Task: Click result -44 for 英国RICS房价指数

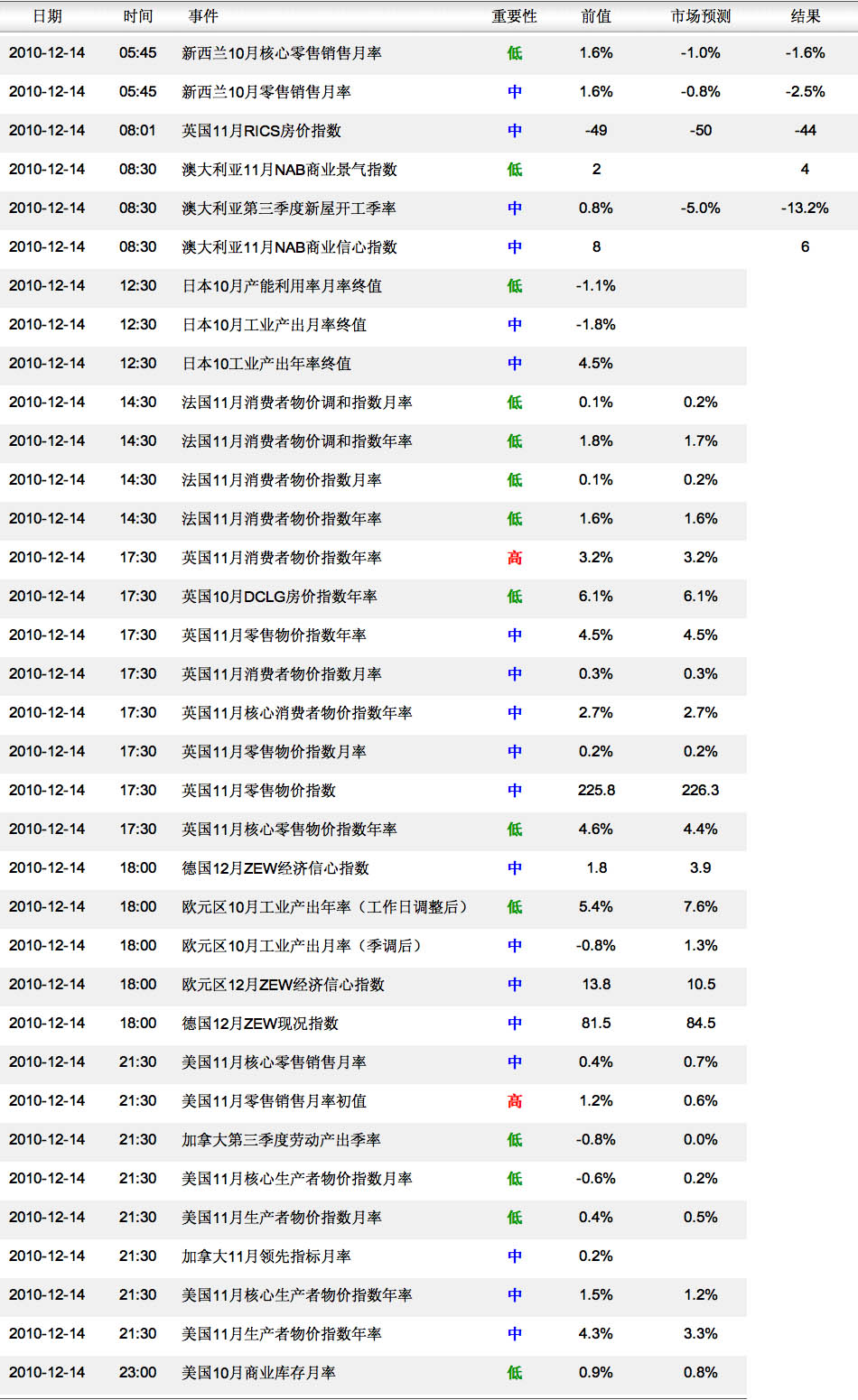Action: [x=805, y=131]
